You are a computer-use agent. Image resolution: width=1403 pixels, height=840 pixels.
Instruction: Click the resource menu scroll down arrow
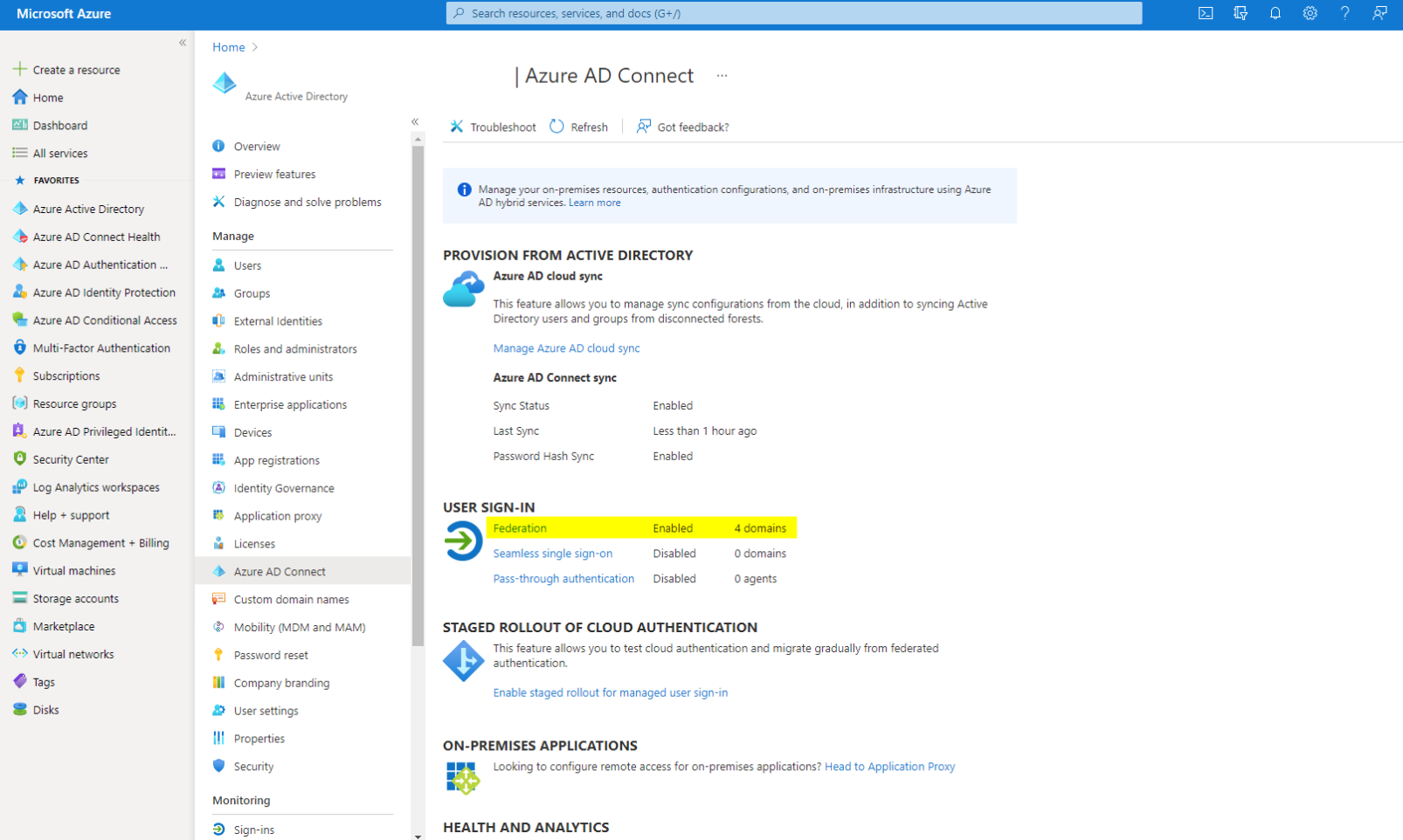pyautogui.click(x=418, y=836)
